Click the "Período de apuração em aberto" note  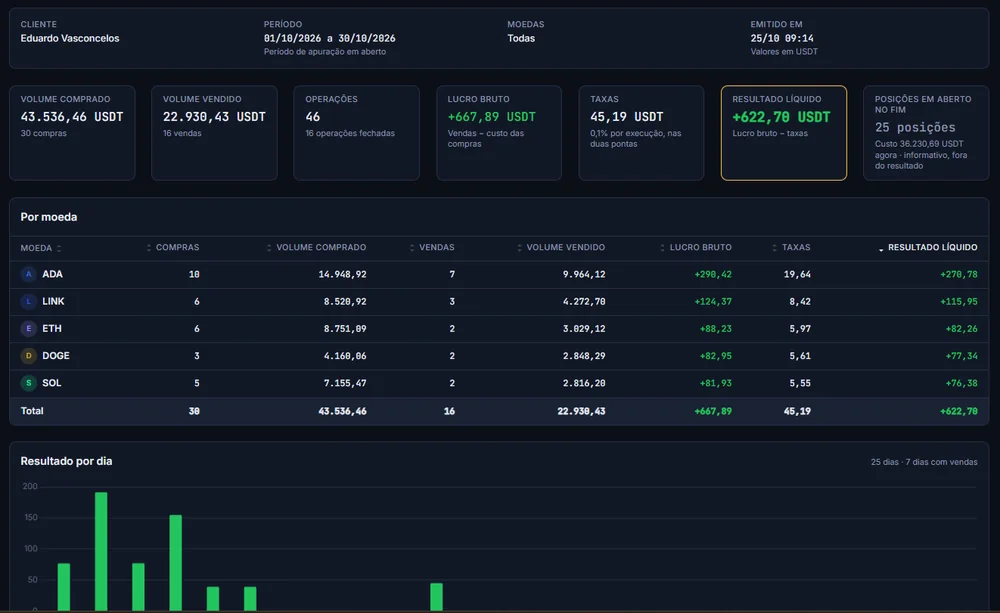coord(325,52)
